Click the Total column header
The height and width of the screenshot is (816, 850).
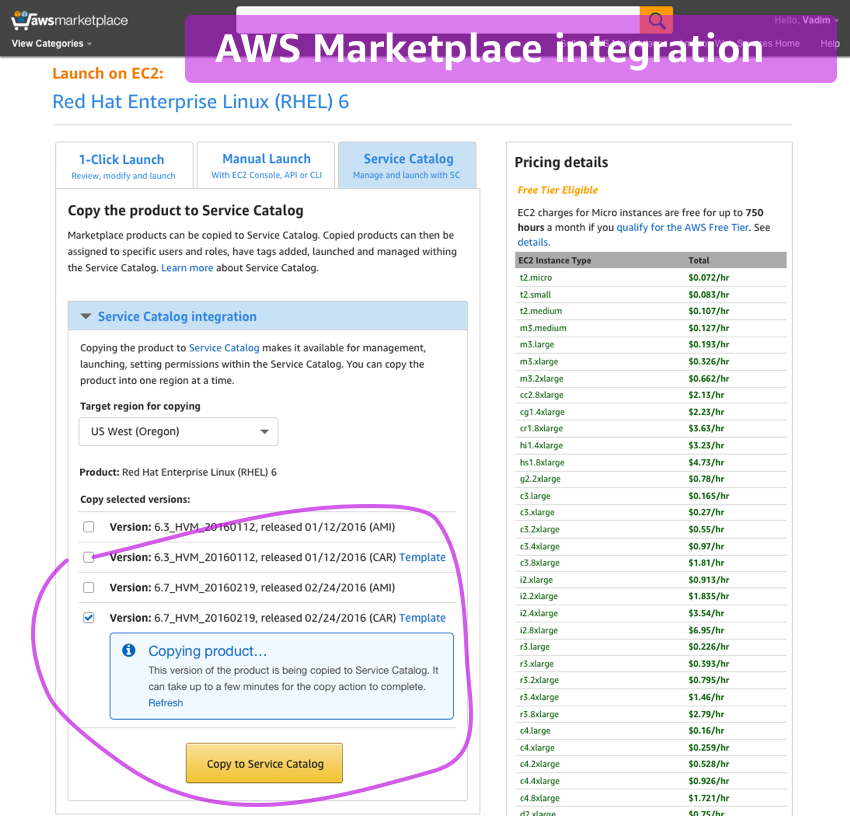(699, 260)
